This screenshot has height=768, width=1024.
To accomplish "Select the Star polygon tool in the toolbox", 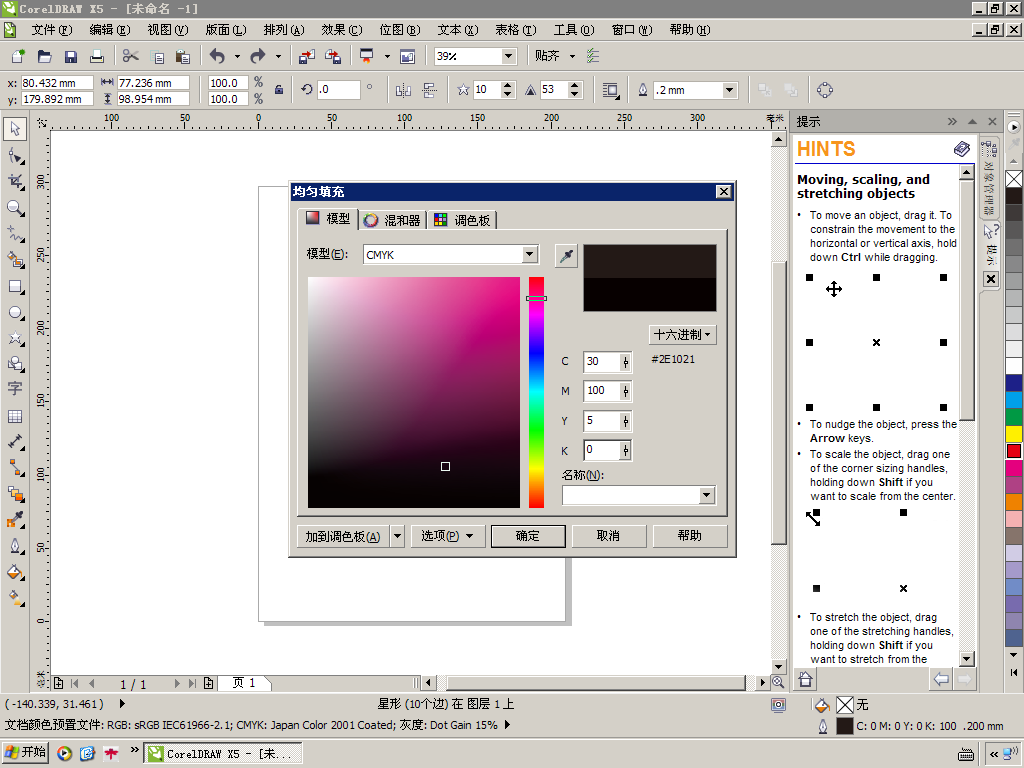I will click(15, 338).
